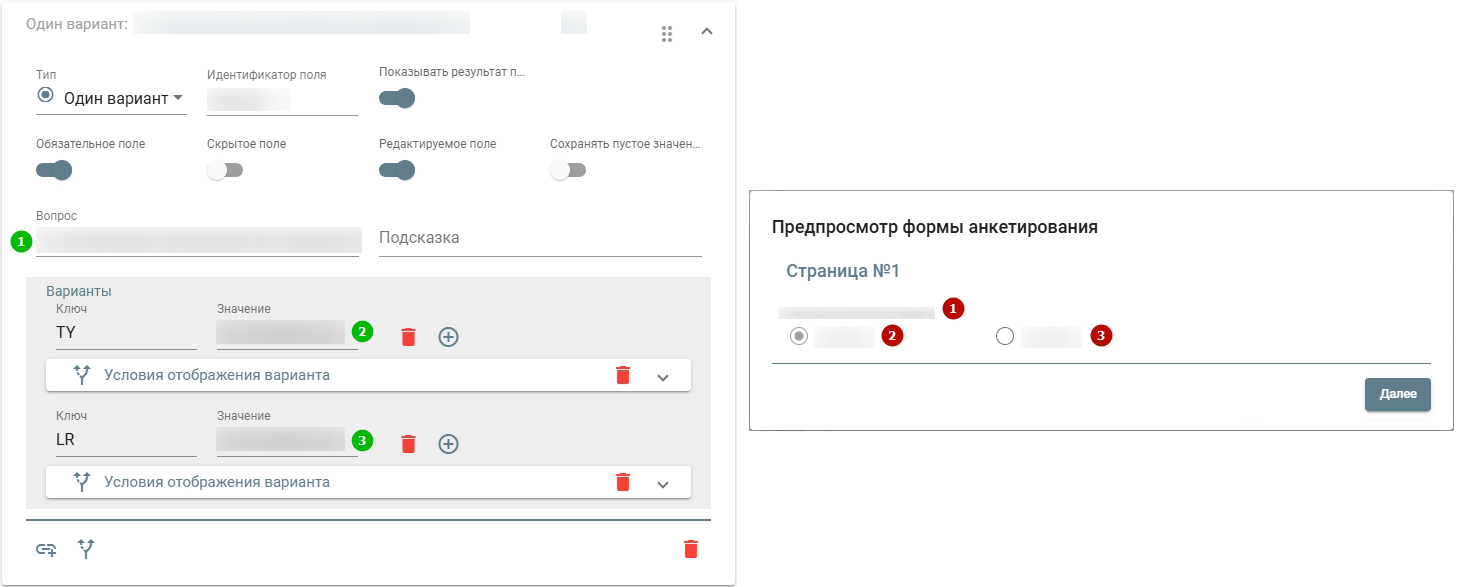Delete display conditions of TY variant
The width and height of the screenshot is (1472, 587).
coord(623,375)
